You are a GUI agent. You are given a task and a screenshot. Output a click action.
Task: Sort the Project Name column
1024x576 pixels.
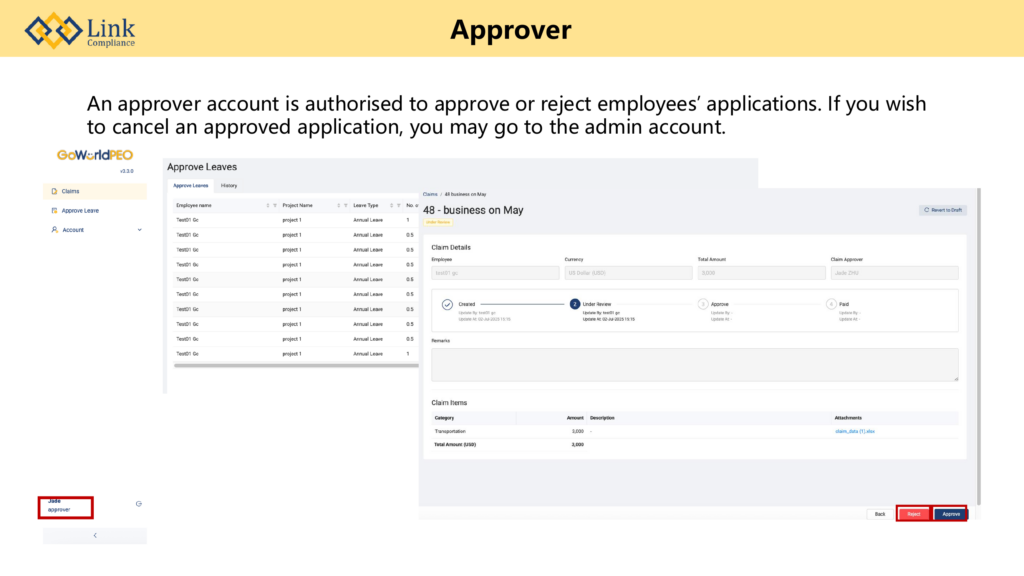coord(338,205)
